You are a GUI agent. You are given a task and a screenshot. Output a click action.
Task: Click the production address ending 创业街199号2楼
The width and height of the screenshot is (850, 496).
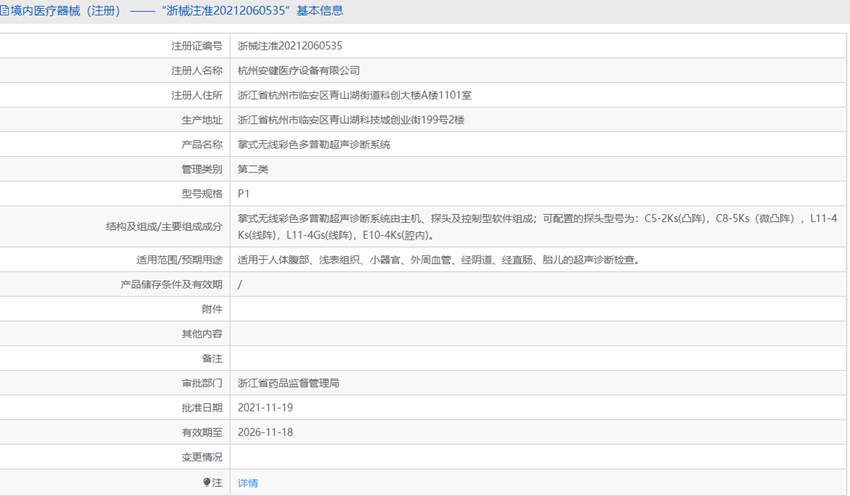(x=351, y=120)
